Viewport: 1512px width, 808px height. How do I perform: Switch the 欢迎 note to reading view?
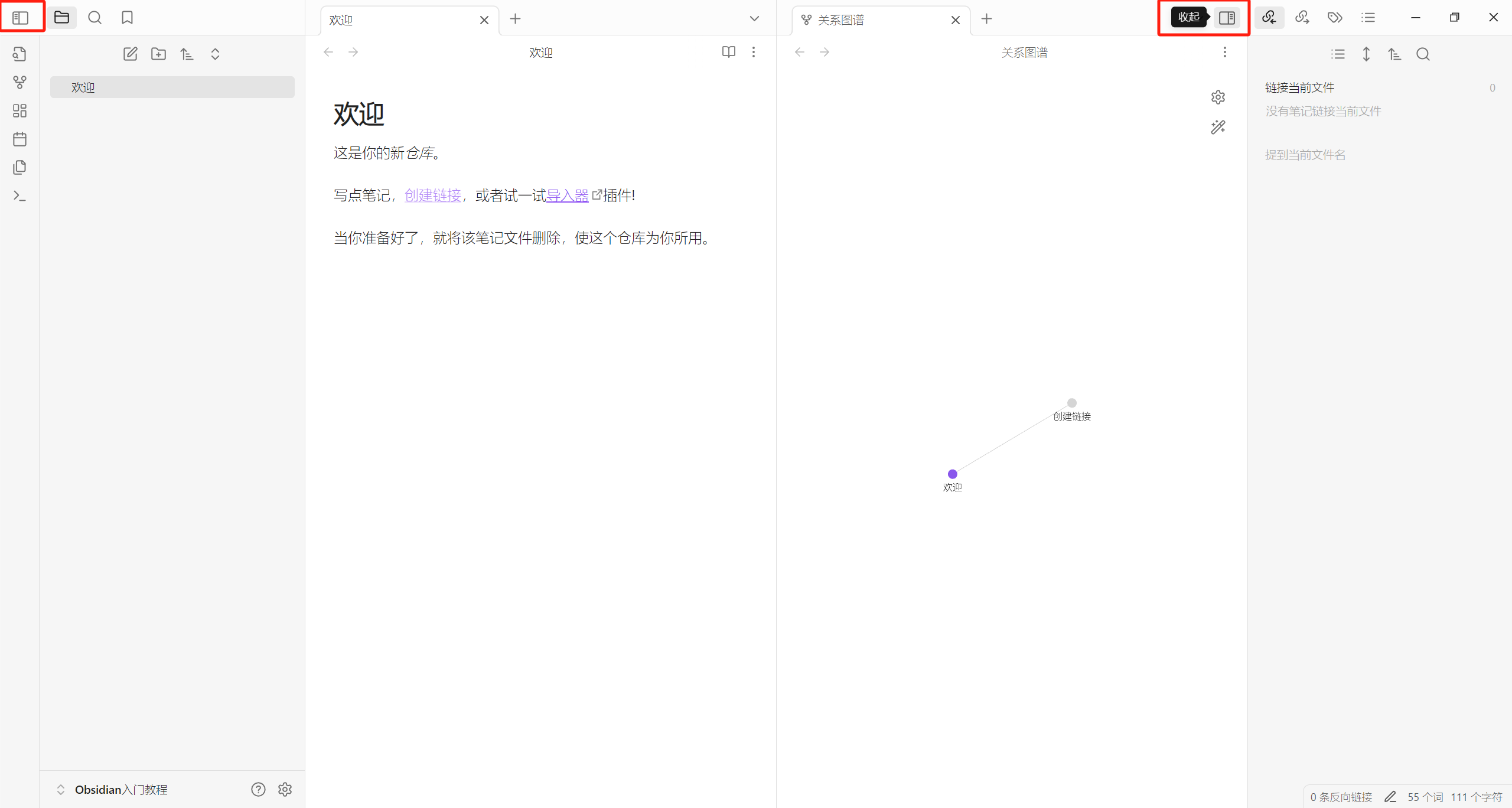729,52
